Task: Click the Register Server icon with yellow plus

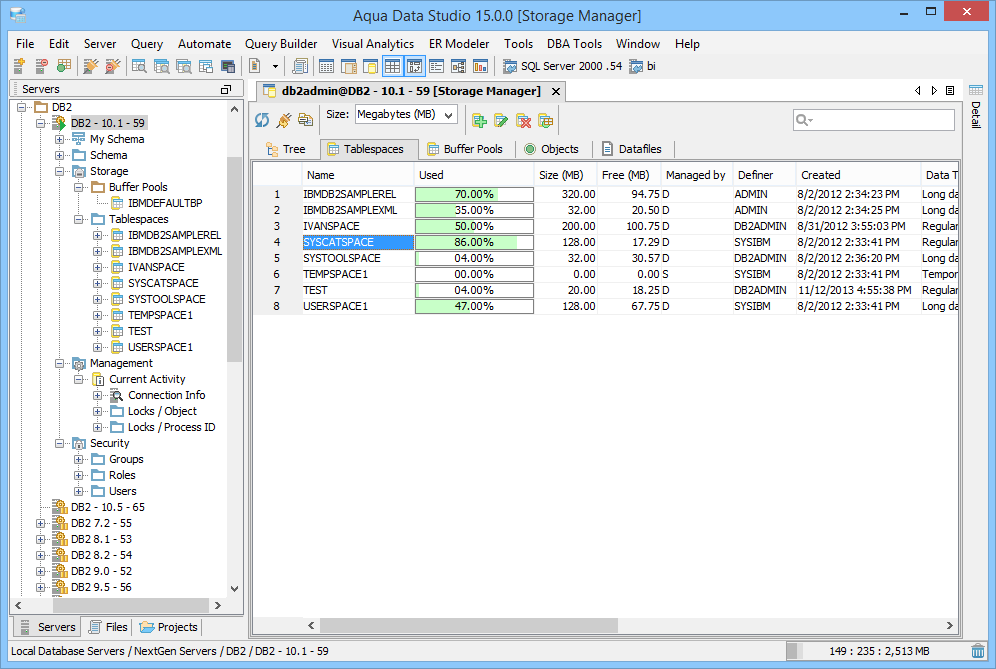Action: coord(19,65)
